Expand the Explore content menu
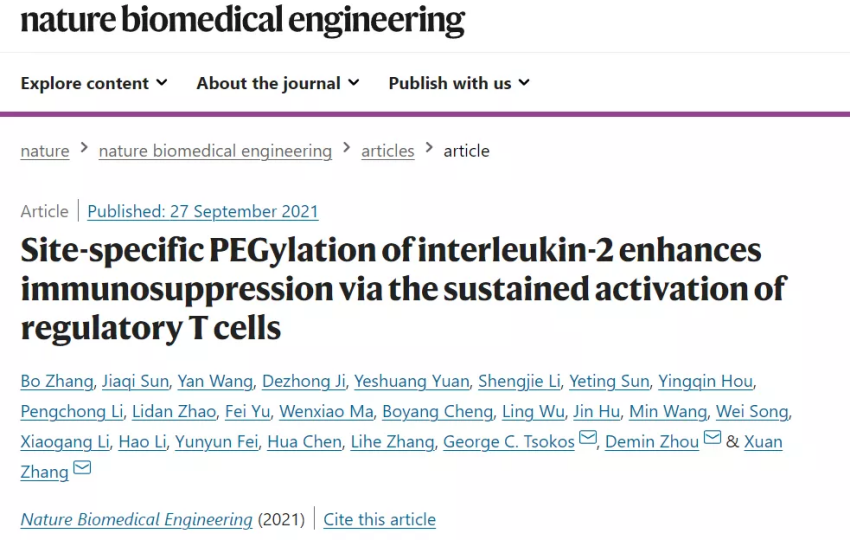 (x=94, y=83)
